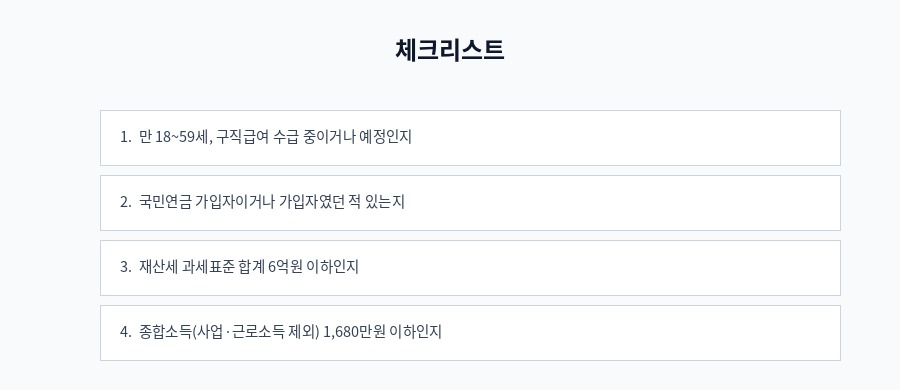
Task: Click the number "3." of third item
Action: pyautogui.click(x=126, y=268)
